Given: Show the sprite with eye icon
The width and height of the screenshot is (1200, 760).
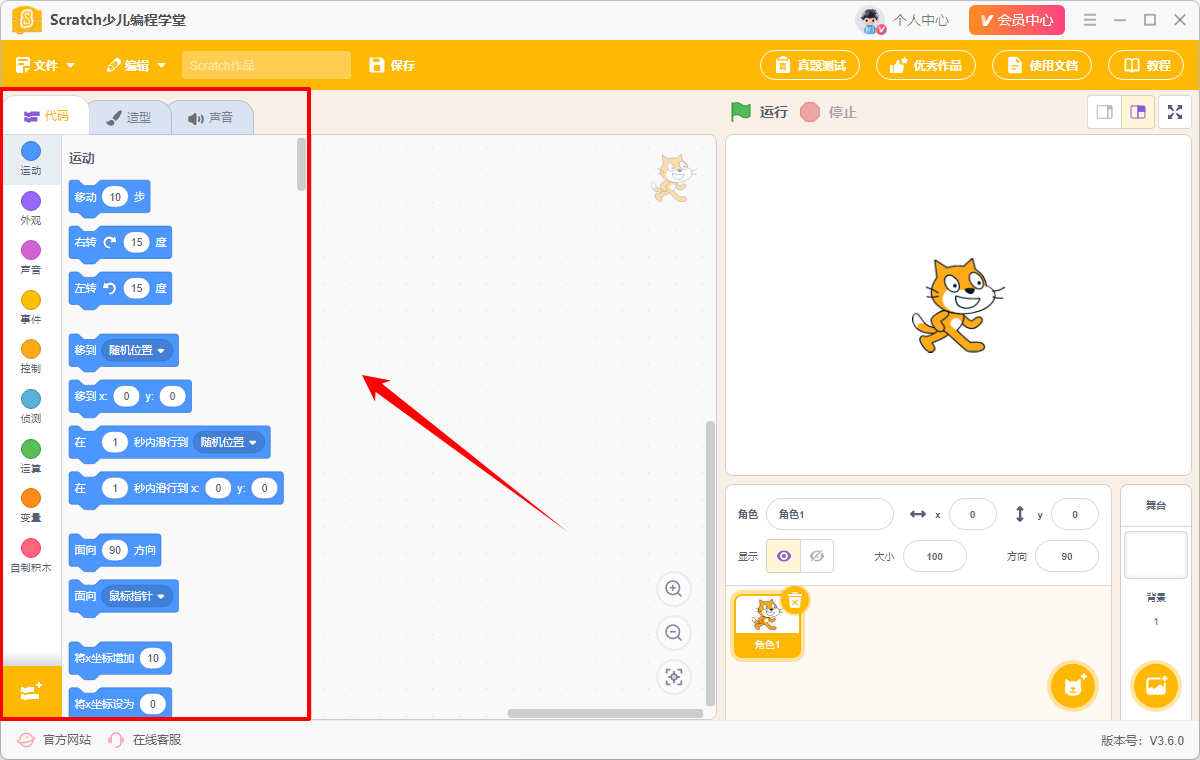Looking at the screenshot, I should (x=784, y=556).
